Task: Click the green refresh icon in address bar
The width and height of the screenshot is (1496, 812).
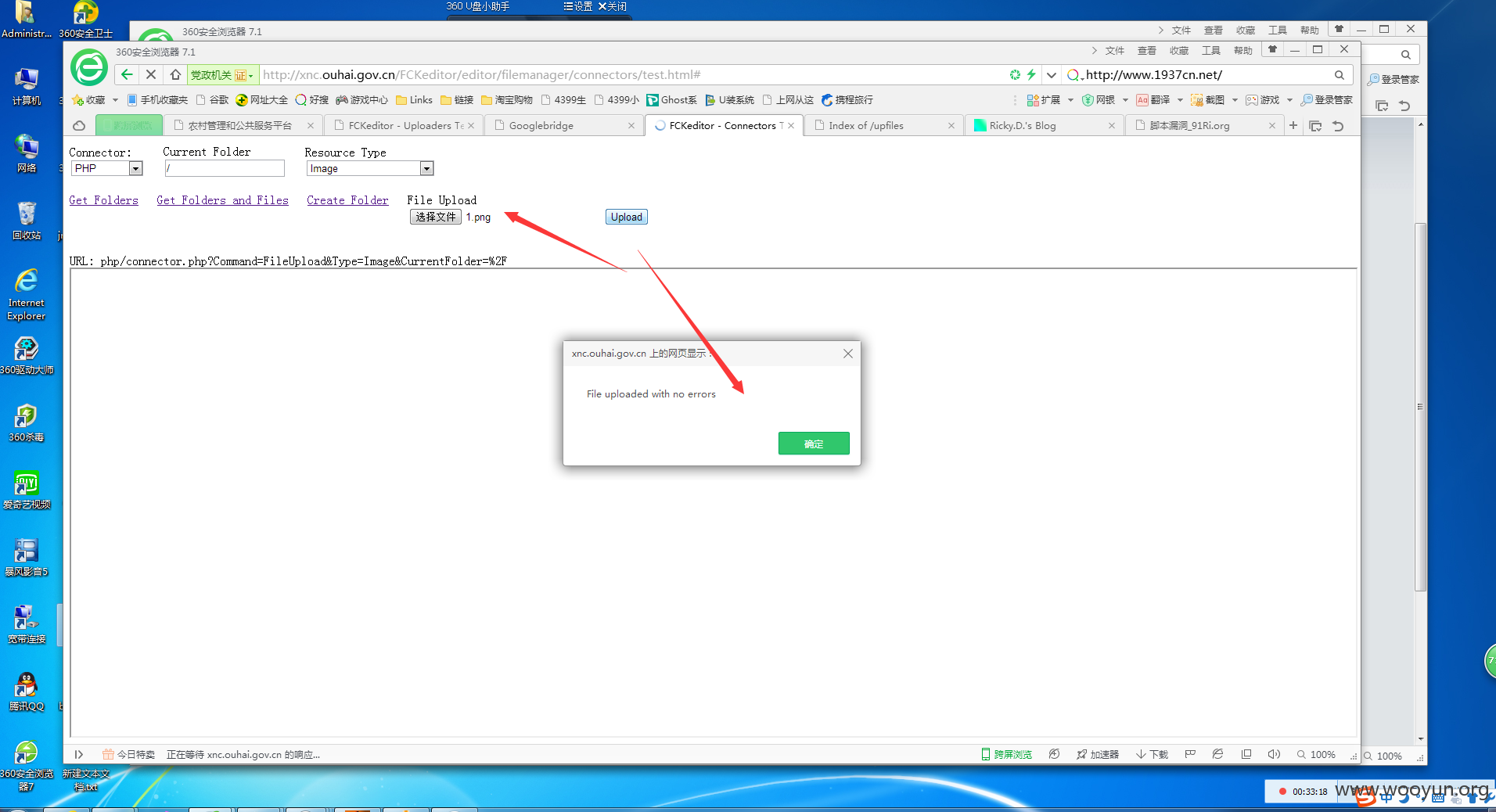Action: (1015, 74)
